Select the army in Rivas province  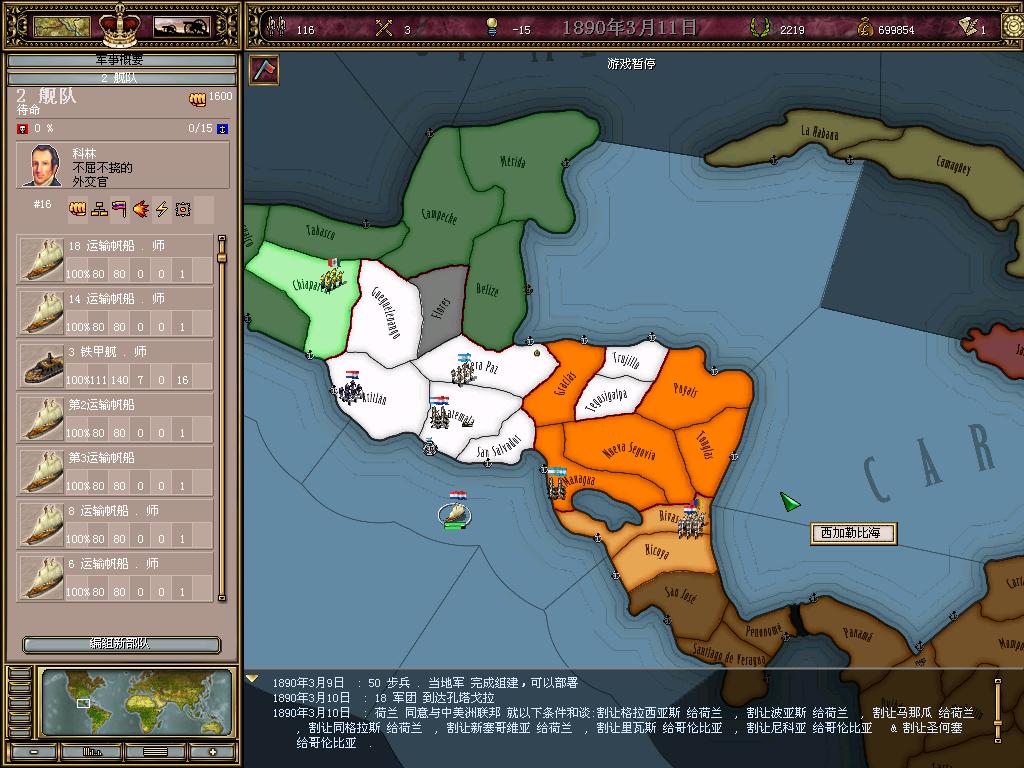pos(692,520)
